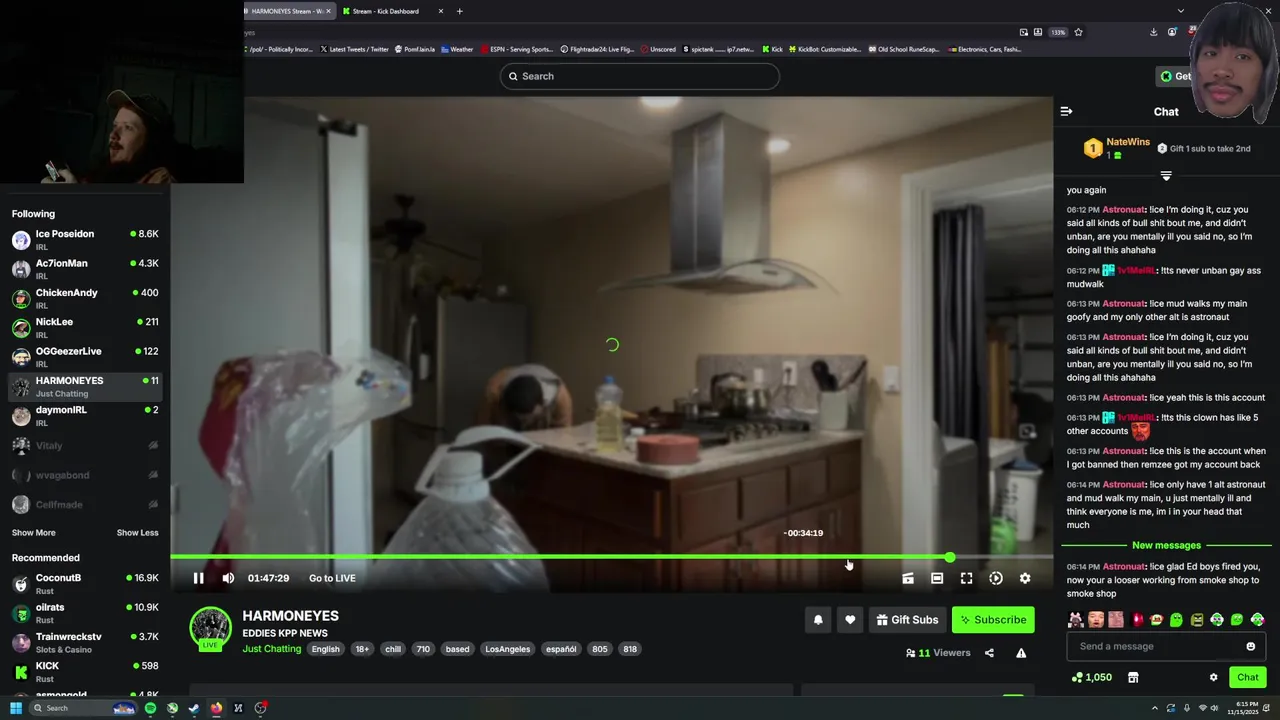Click the share stream icon
Viewport: 1280px width, 720px height.
point(989,653)
